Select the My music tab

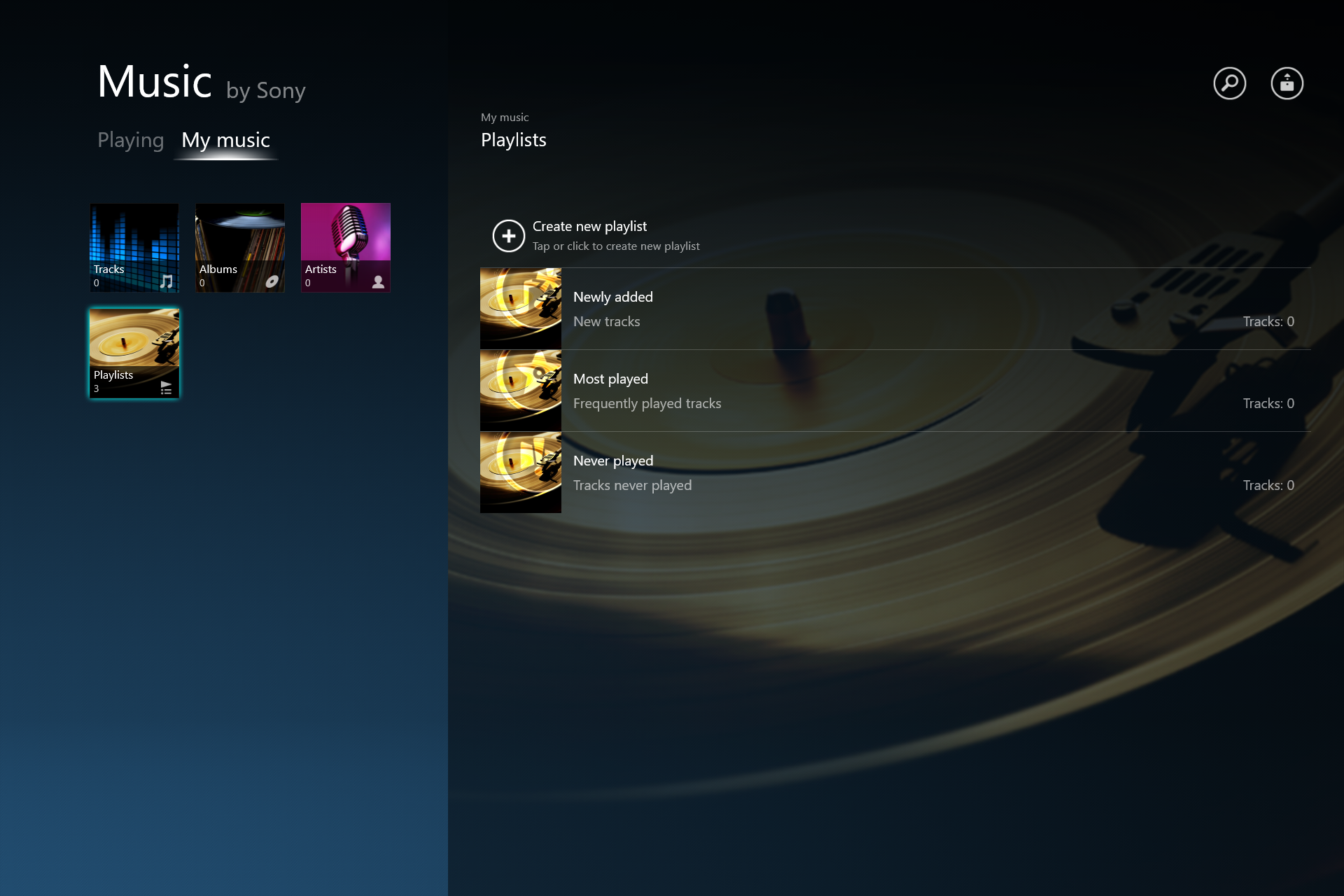coord(225,140)
